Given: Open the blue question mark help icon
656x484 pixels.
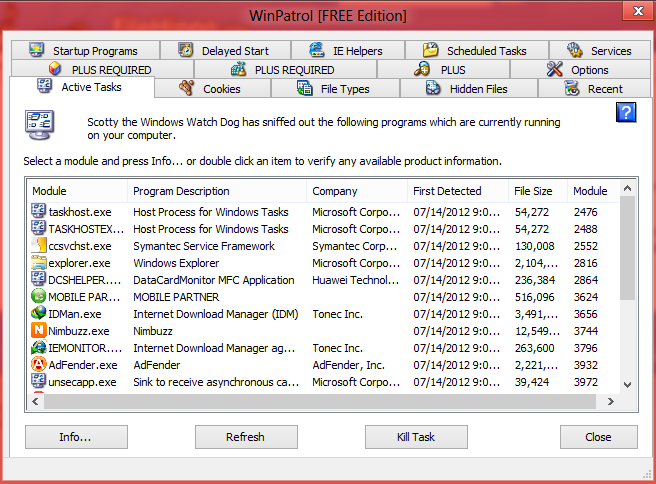Looking at the screenshot, I should (626, 113).
